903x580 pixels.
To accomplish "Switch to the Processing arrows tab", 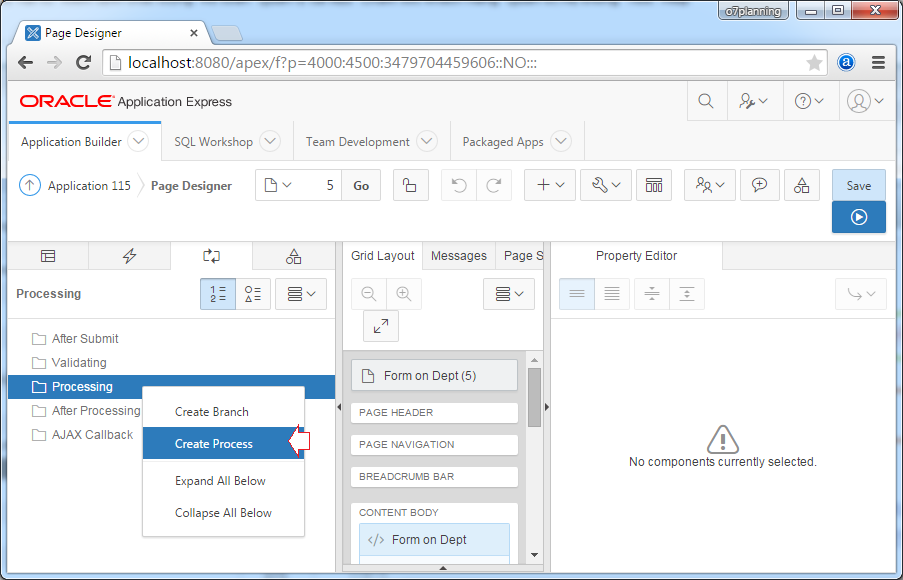I will [x=211, y=256].
